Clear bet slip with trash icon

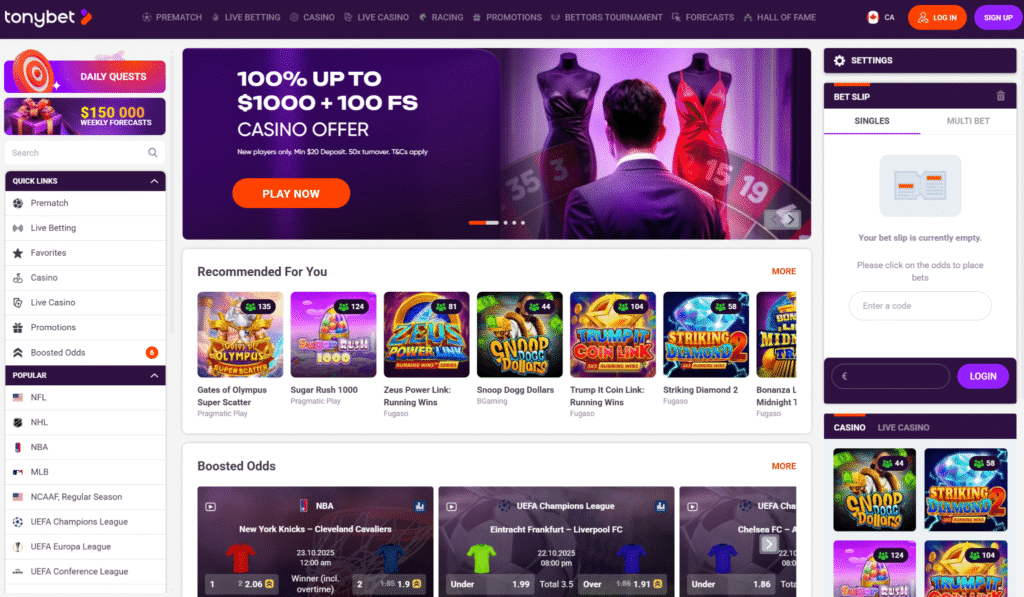click(x=1000, y=96)
